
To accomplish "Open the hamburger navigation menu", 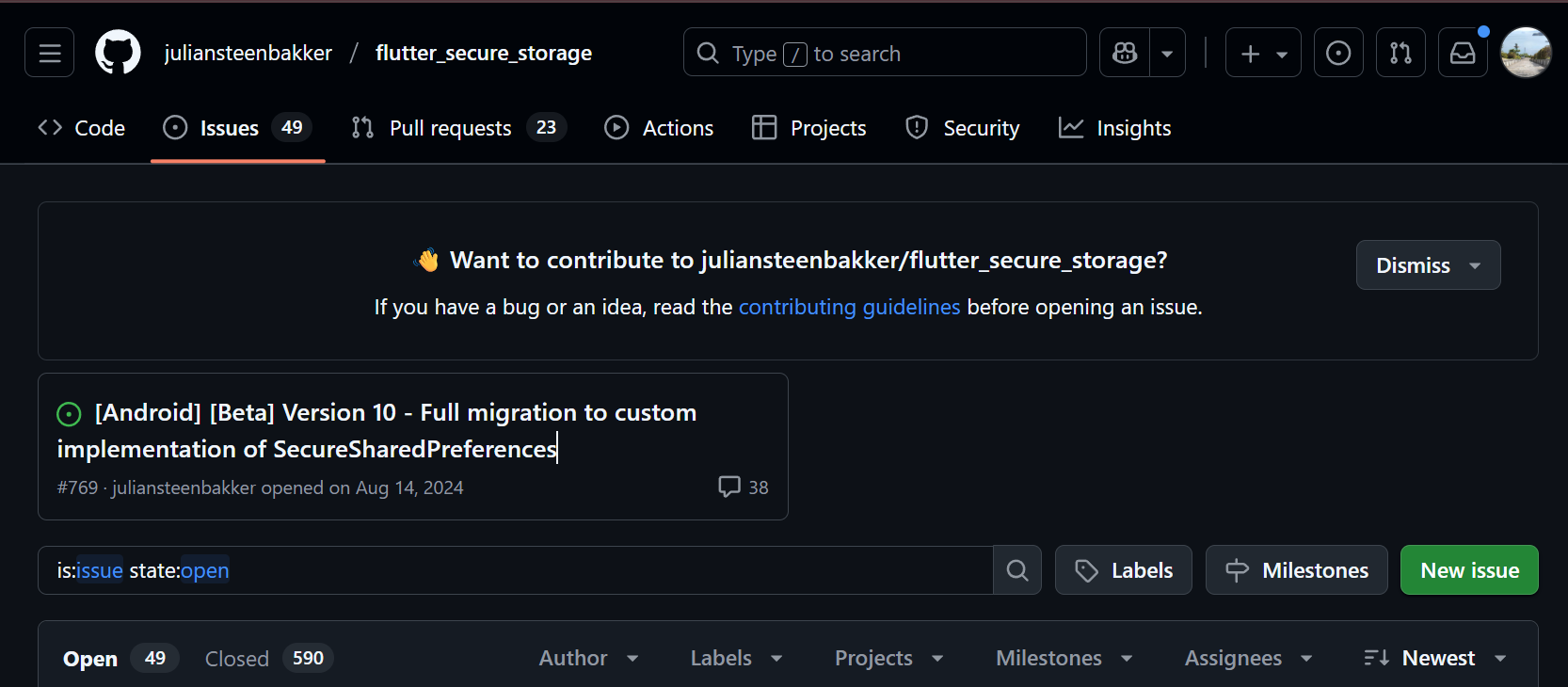I will click(x=50, y=53).
